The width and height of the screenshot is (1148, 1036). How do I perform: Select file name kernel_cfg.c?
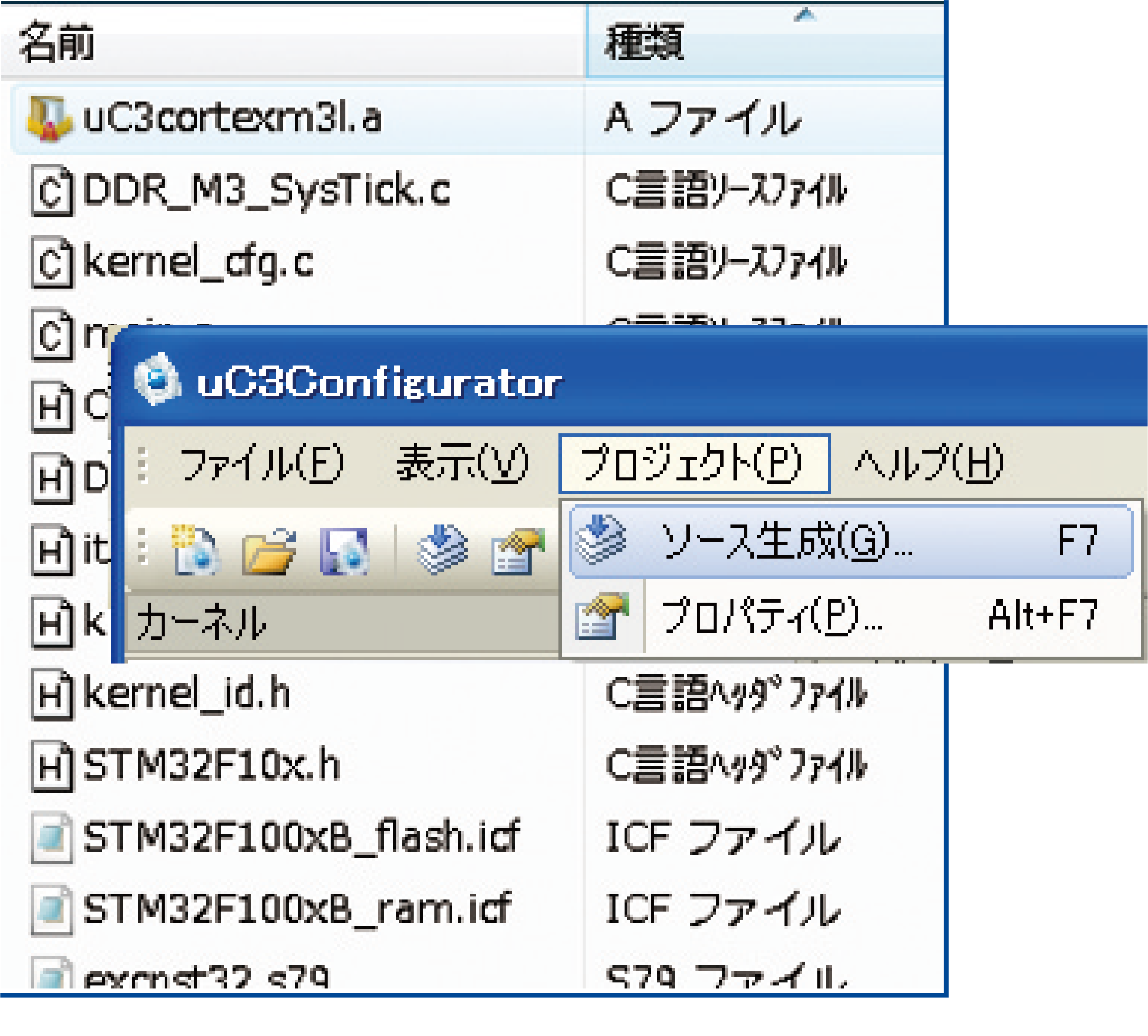coord(198,263)
